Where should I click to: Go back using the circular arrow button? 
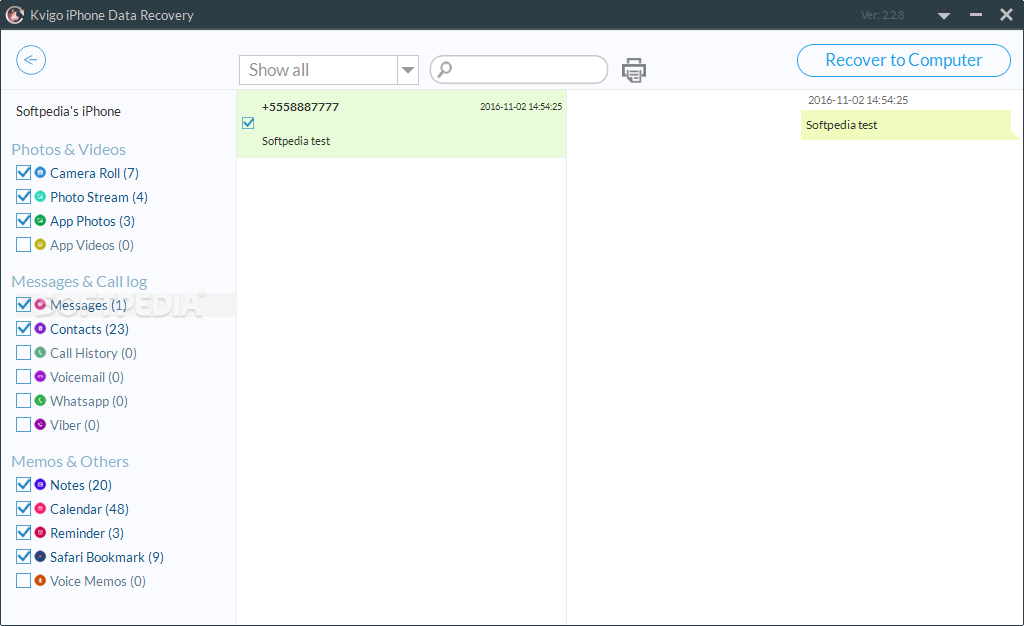[31, 60]
